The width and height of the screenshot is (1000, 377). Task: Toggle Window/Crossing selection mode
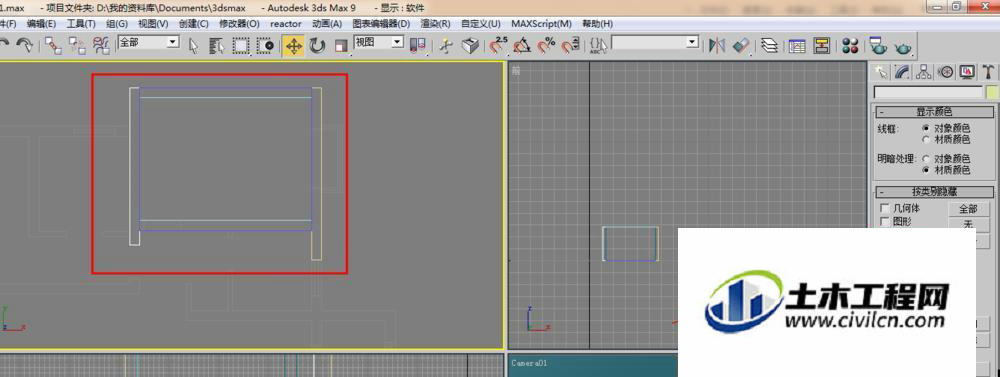coord(265,45)
